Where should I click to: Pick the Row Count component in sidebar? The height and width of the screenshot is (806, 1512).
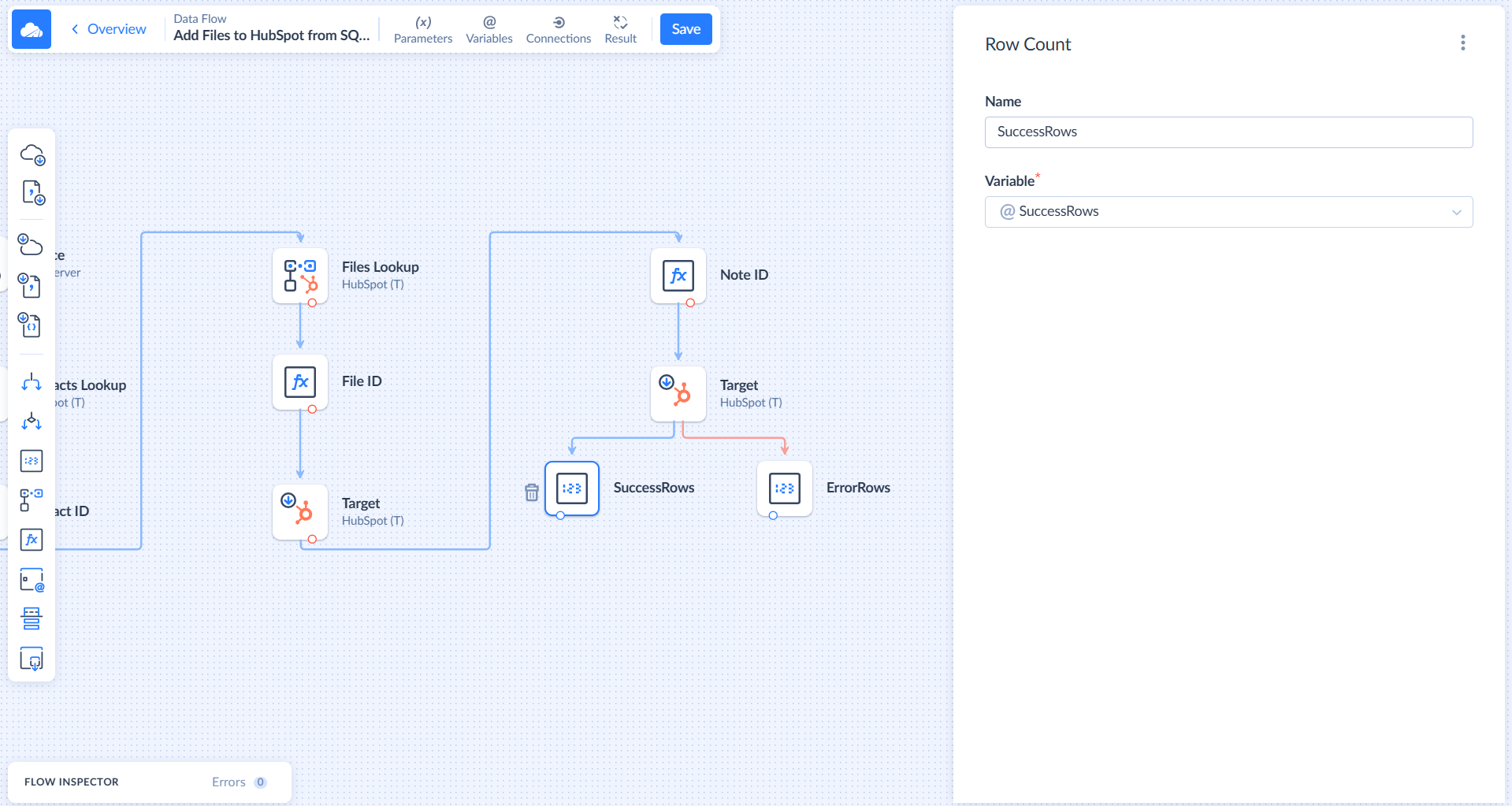pos(32,461)
